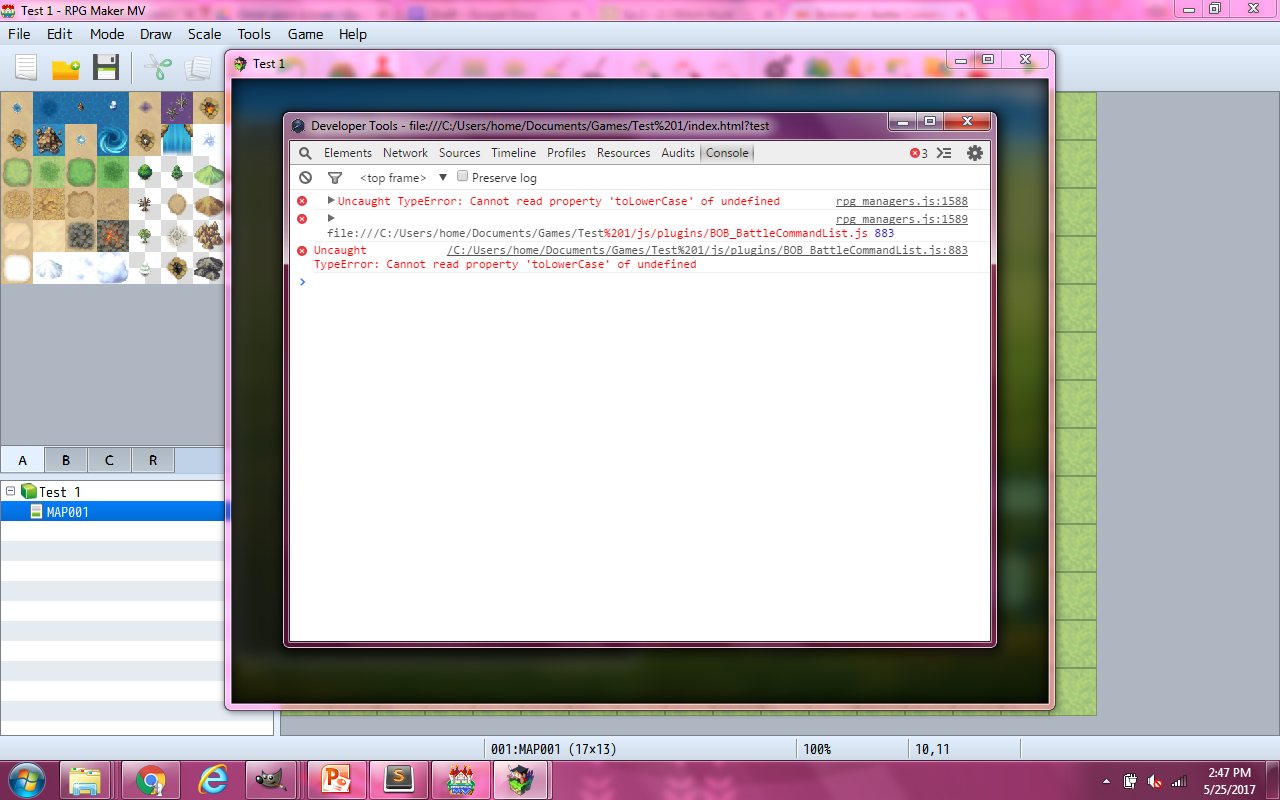Select the Cut scissors icon
The width and height of the screenshot is (1280, 800).
pos(158,68)
